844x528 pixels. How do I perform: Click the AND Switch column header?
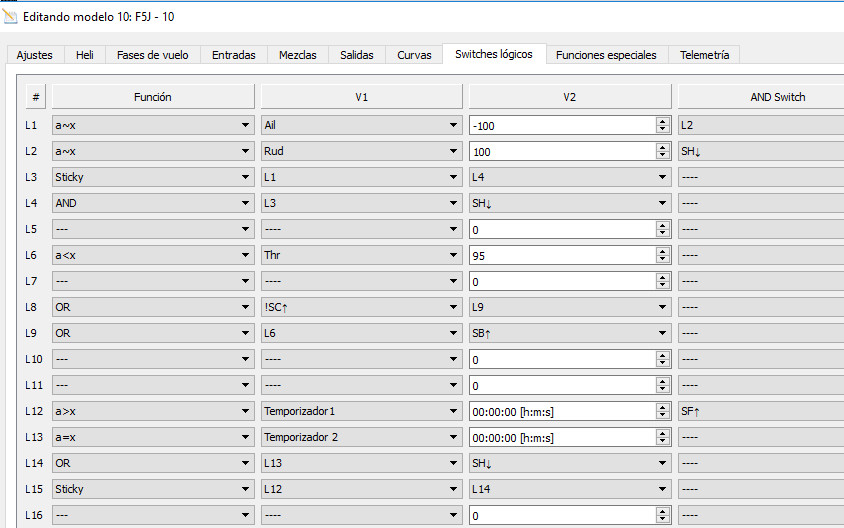click(x=777, y=97)
